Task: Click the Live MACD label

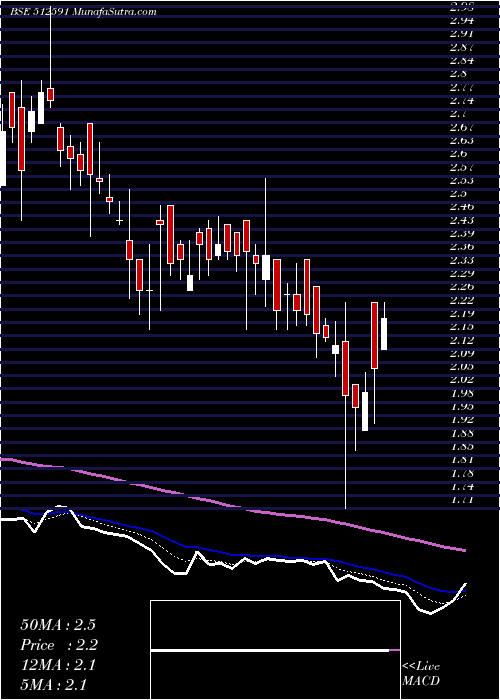Action: point(421,674)
